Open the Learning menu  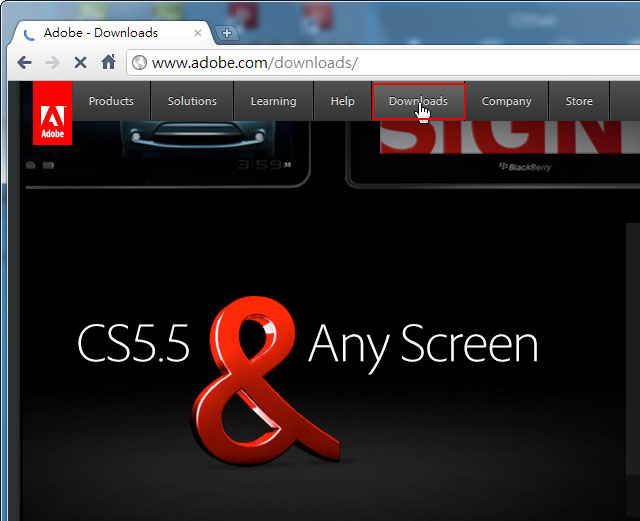[273, 101]
